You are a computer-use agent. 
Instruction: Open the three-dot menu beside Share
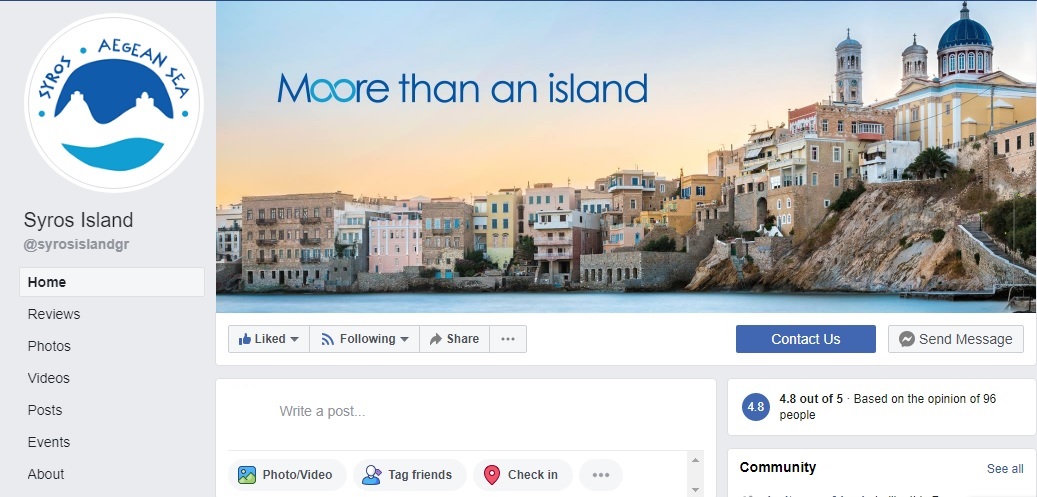tap(508, 339)
